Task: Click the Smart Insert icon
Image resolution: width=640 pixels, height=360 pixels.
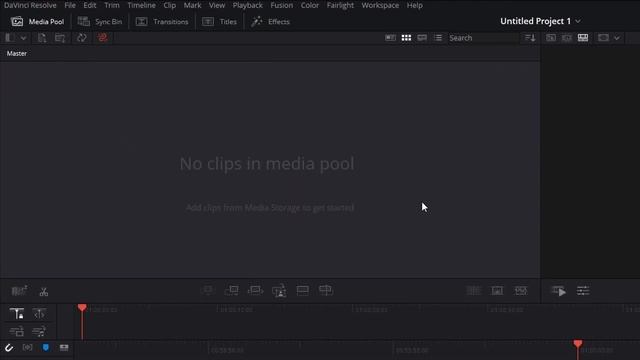Action: [208, 291]
